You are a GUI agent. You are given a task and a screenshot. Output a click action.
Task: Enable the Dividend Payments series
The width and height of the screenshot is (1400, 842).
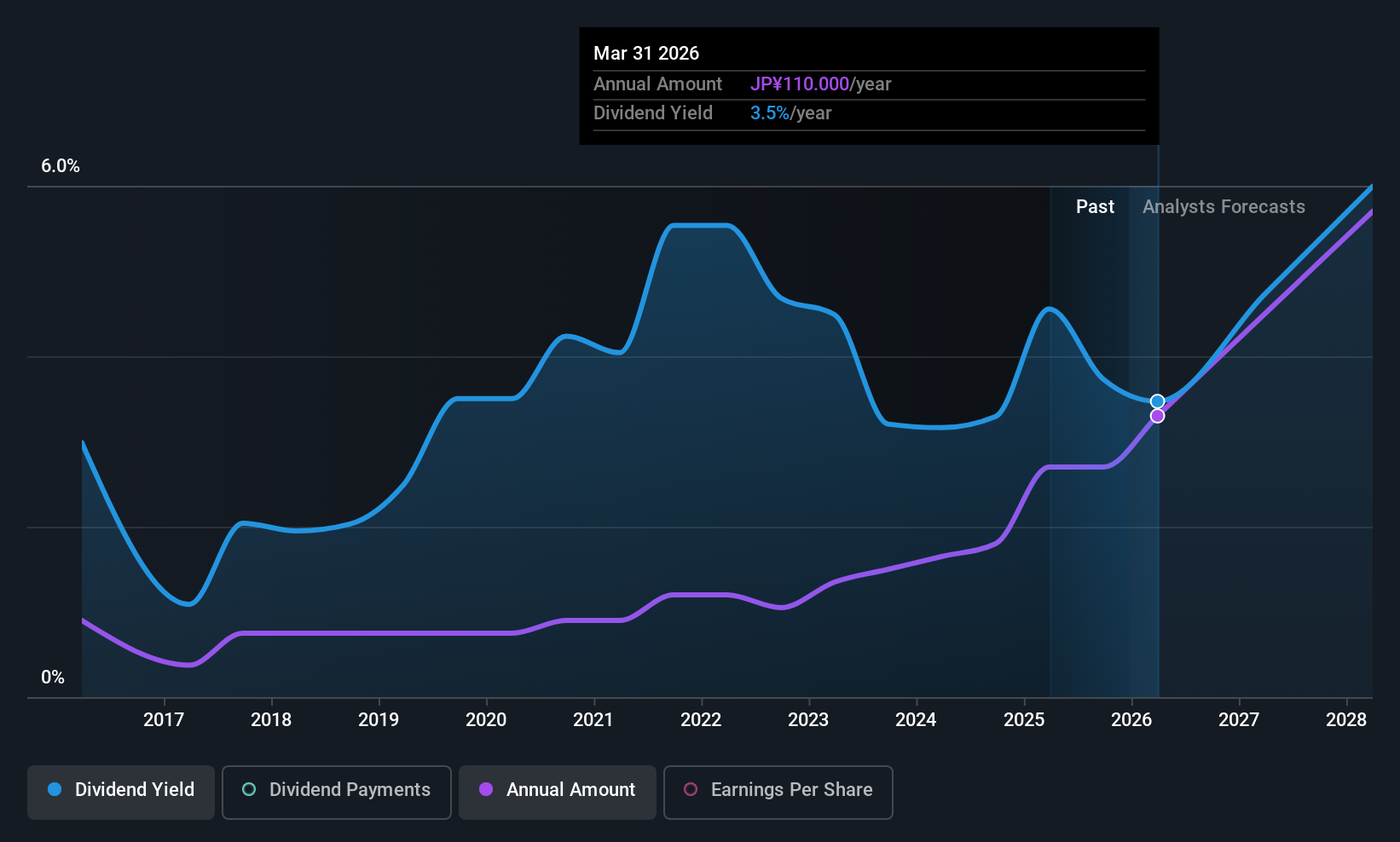(x=337, y=792)
